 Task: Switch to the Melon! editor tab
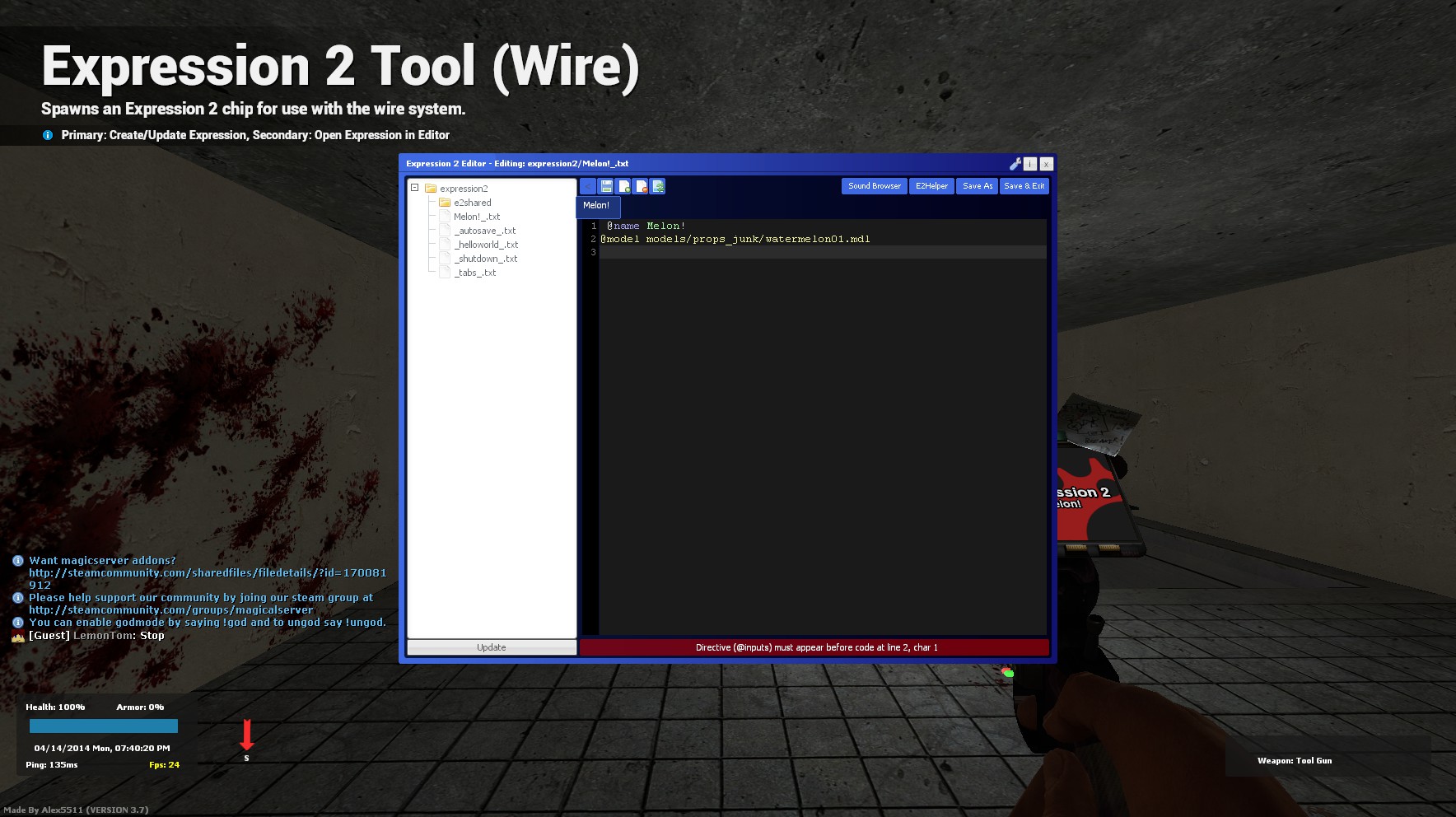597,206
